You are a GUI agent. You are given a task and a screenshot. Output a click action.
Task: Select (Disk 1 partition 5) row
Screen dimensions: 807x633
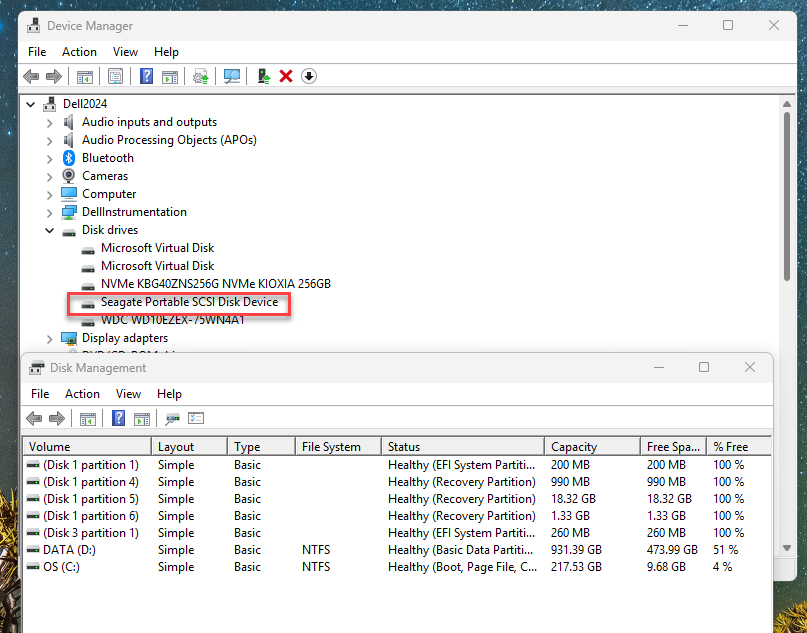397,499
